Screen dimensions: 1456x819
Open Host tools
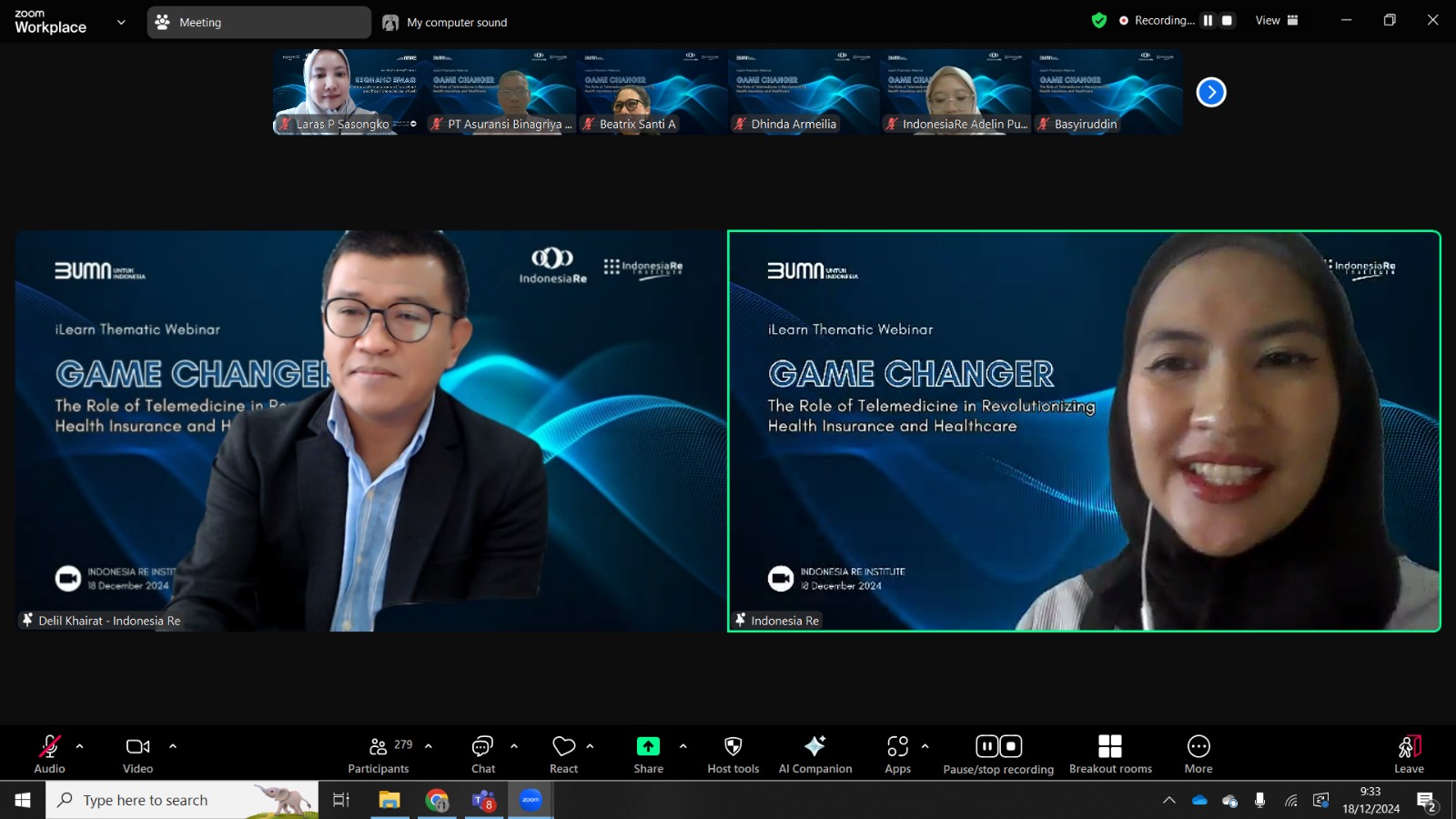click(x=733, y=755)
